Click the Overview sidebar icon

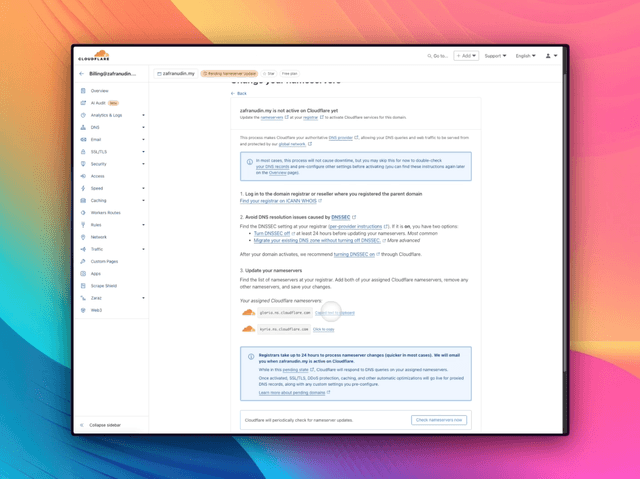pyautogui.click(x=83, y=91)
